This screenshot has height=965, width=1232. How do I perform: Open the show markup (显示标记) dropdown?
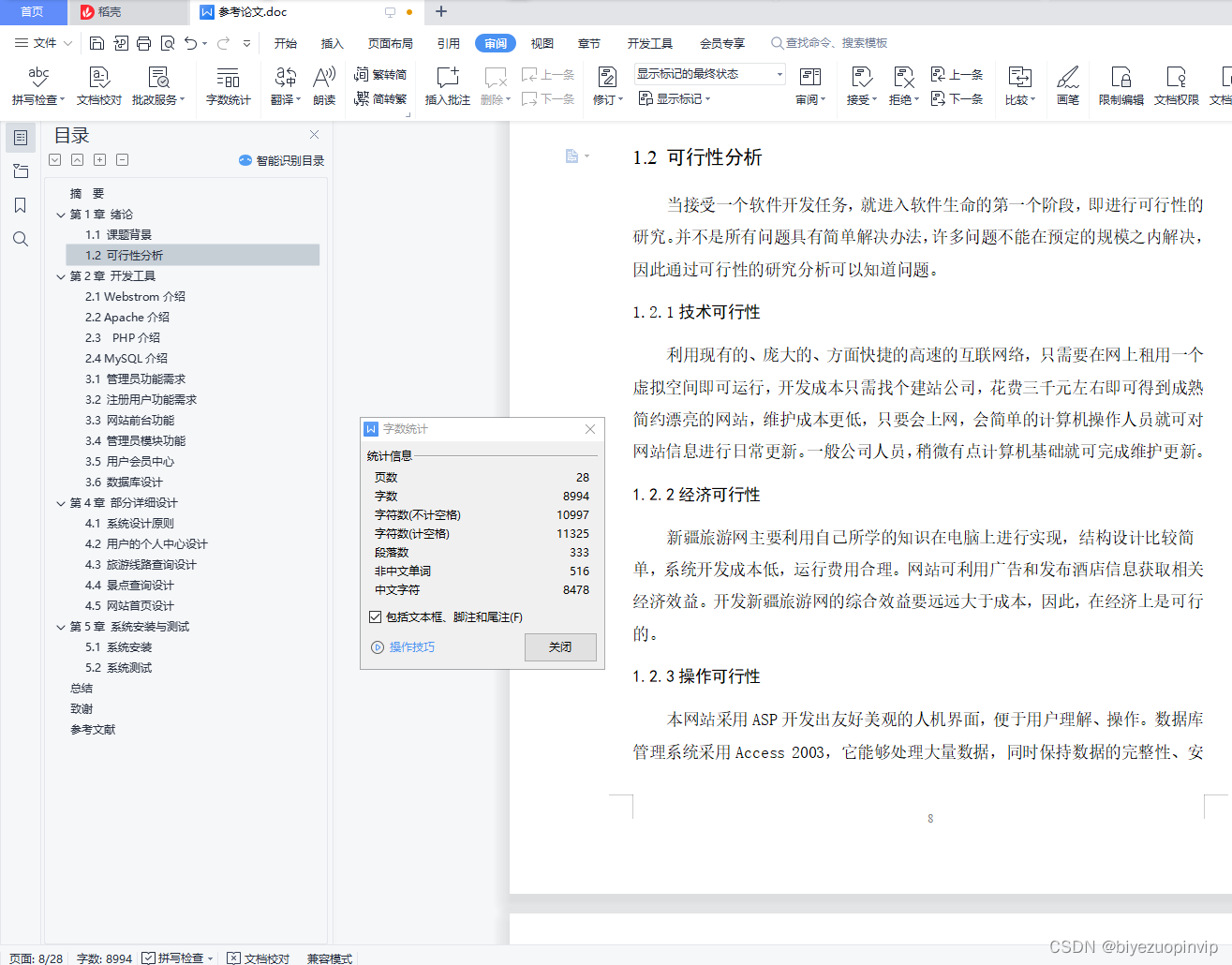click(x=675, y=98)
